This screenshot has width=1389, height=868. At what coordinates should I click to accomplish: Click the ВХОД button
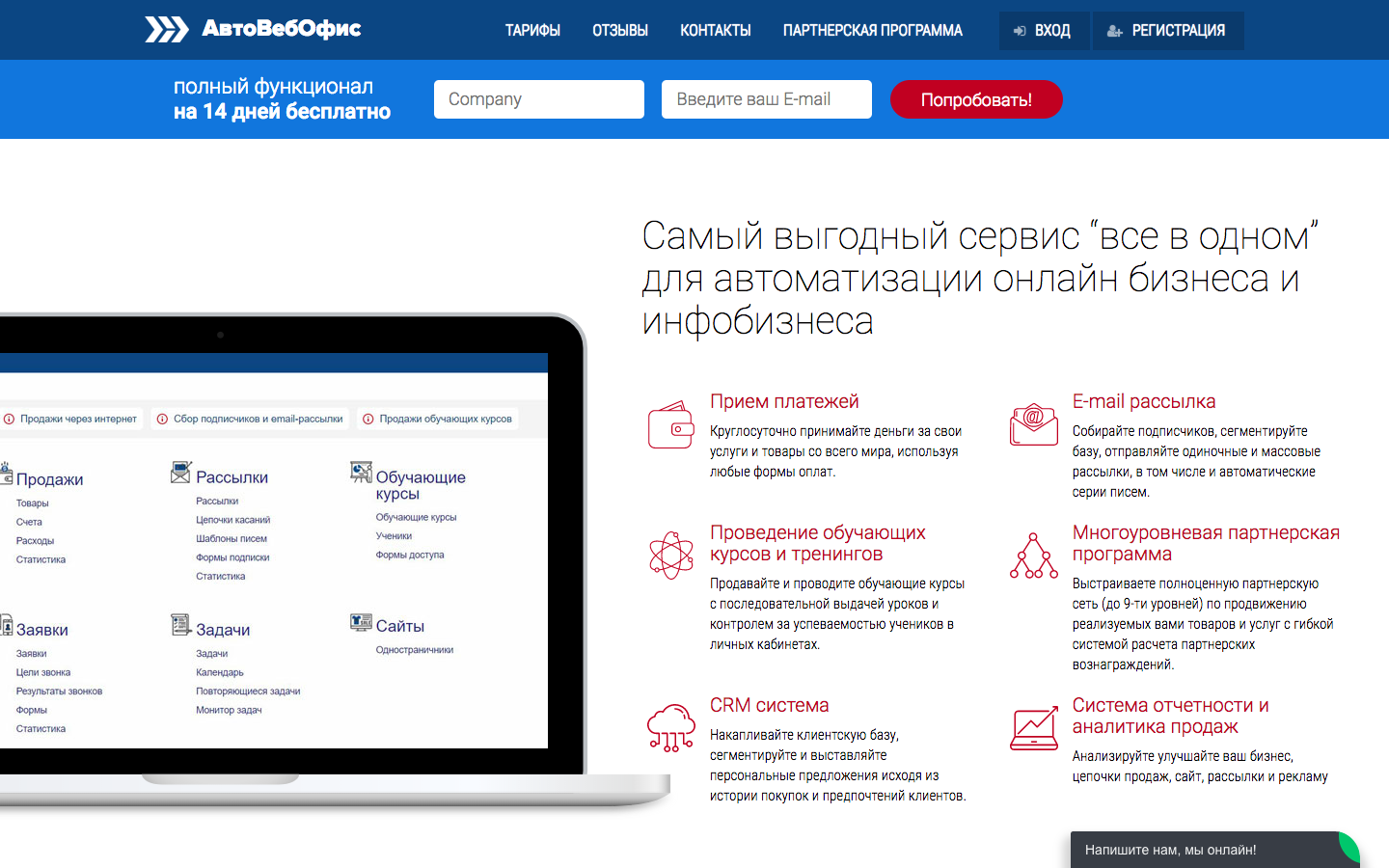1044,30
